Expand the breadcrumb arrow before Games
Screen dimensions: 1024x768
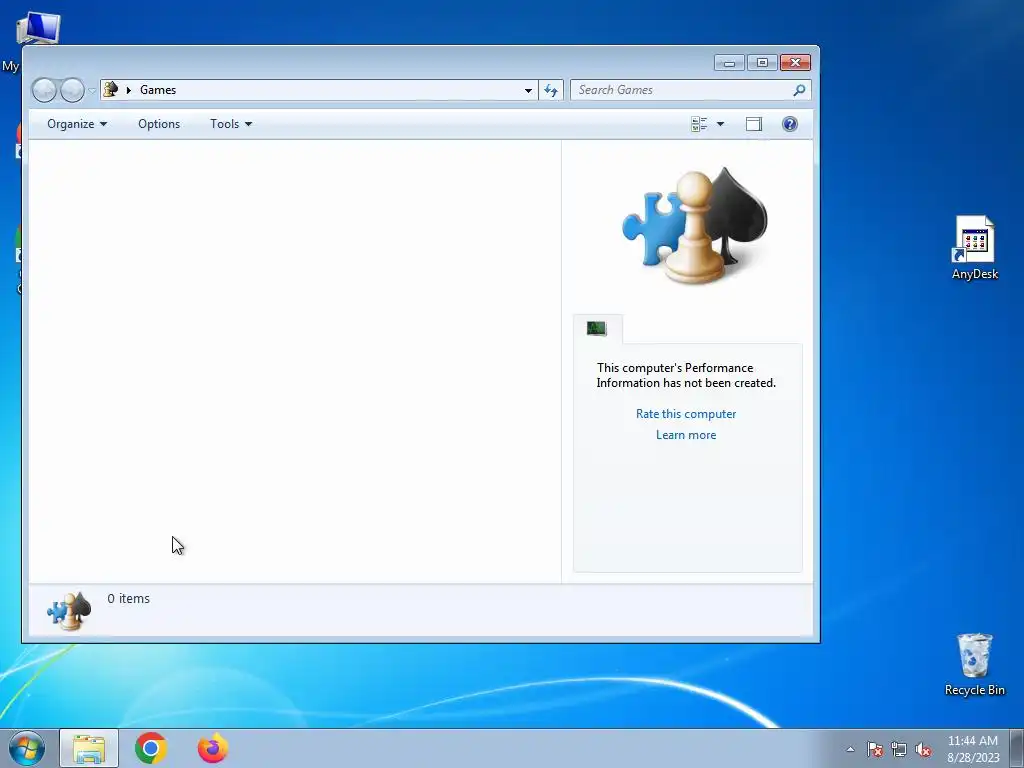[129, 90]
